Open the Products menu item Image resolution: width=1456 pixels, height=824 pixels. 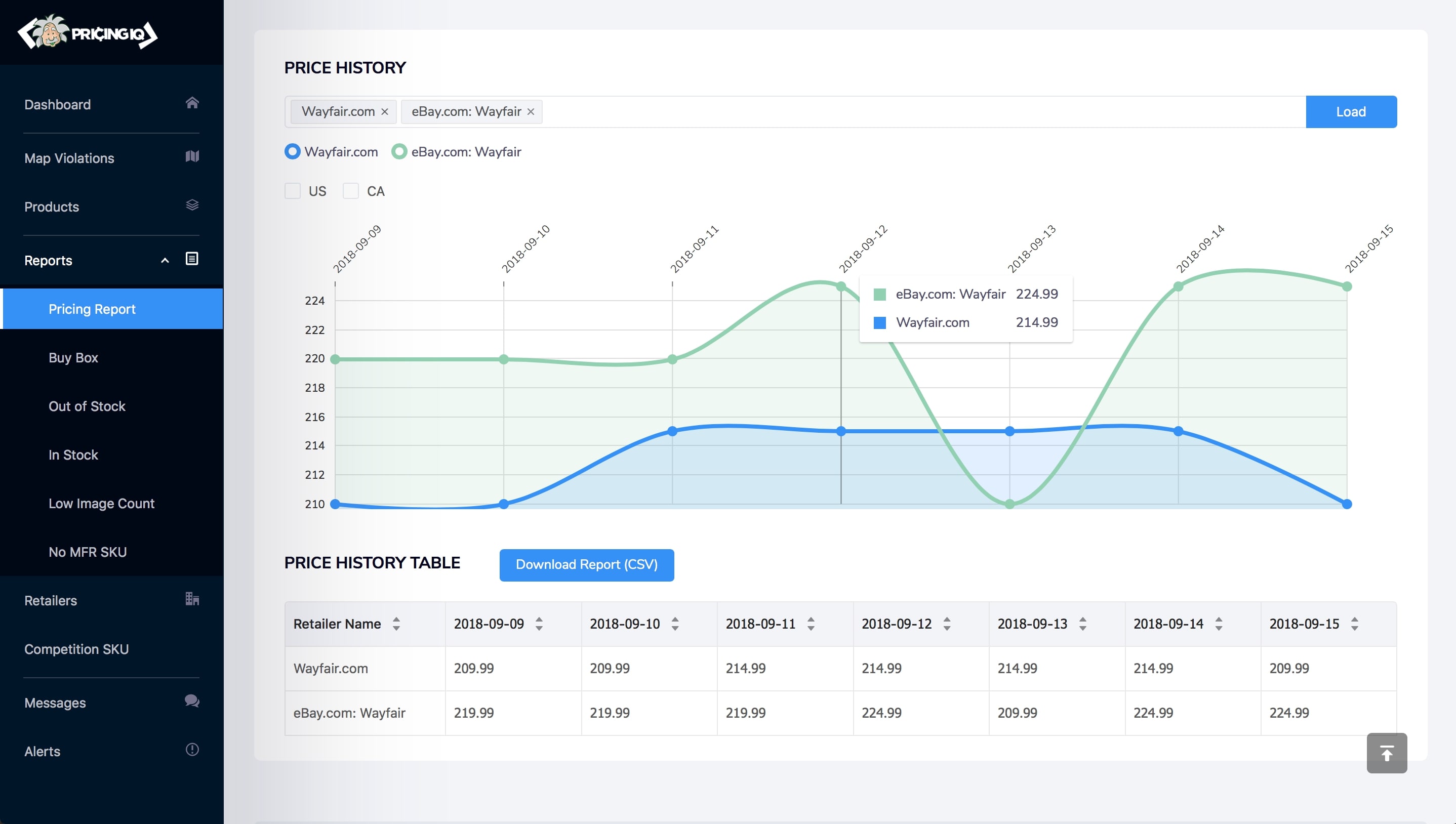click(111, 207)
